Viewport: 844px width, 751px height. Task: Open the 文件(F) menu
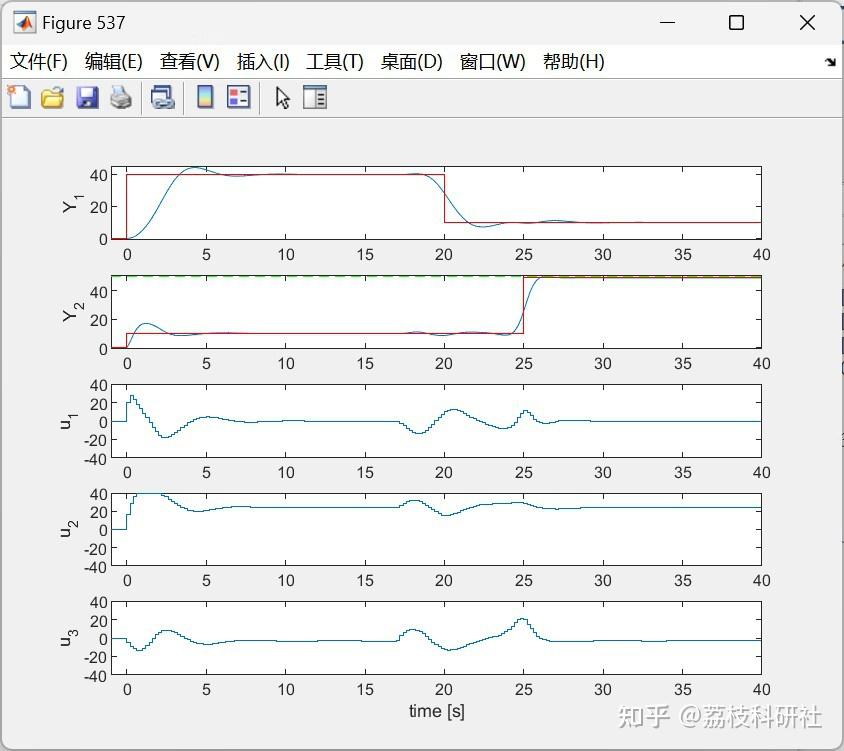click(38, 61)
